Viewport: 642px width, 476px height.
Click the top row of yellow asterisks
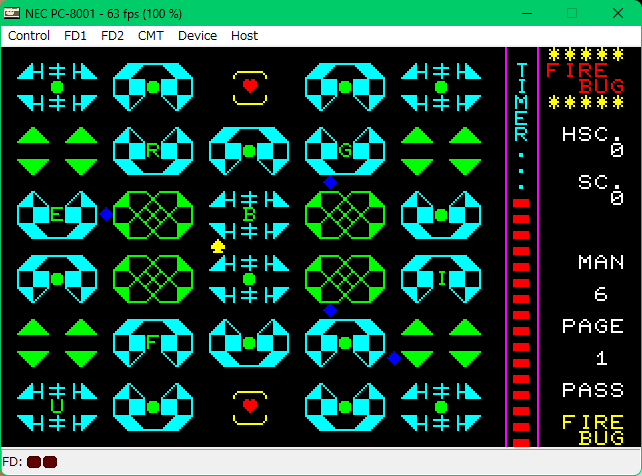coord(585,54)
